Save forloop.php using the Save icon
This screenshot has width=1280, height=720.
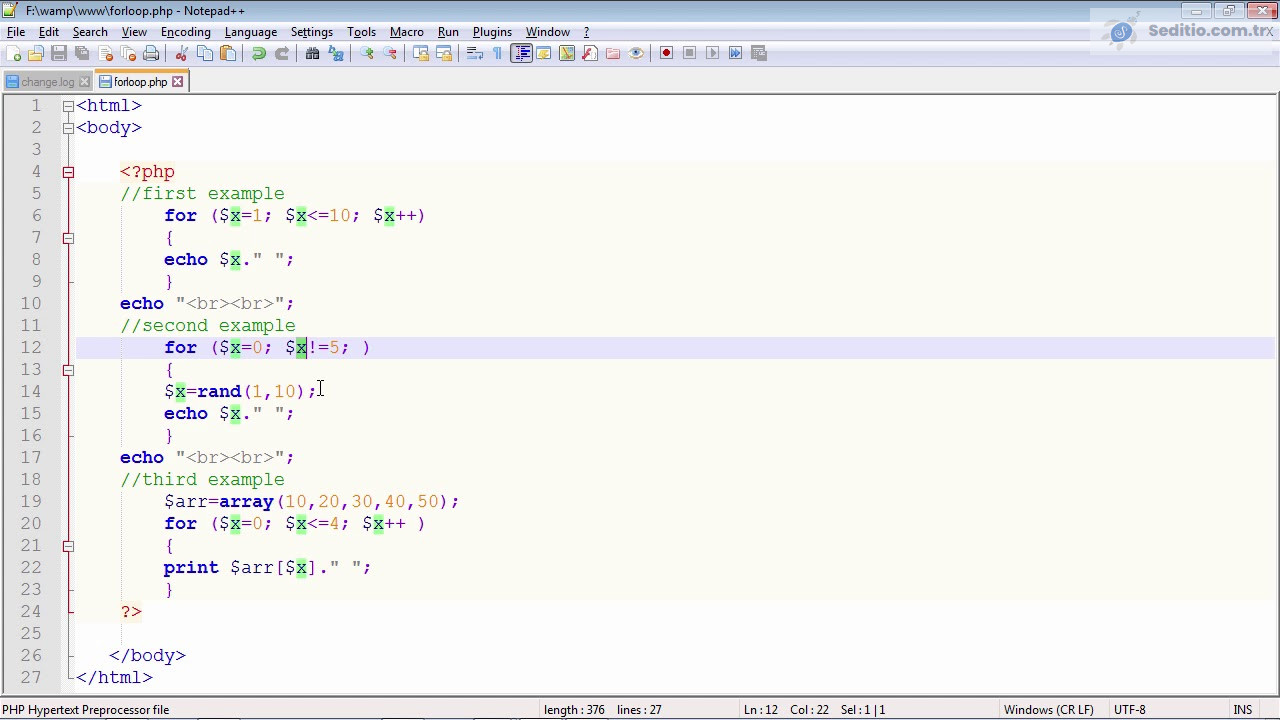(57, 53)
